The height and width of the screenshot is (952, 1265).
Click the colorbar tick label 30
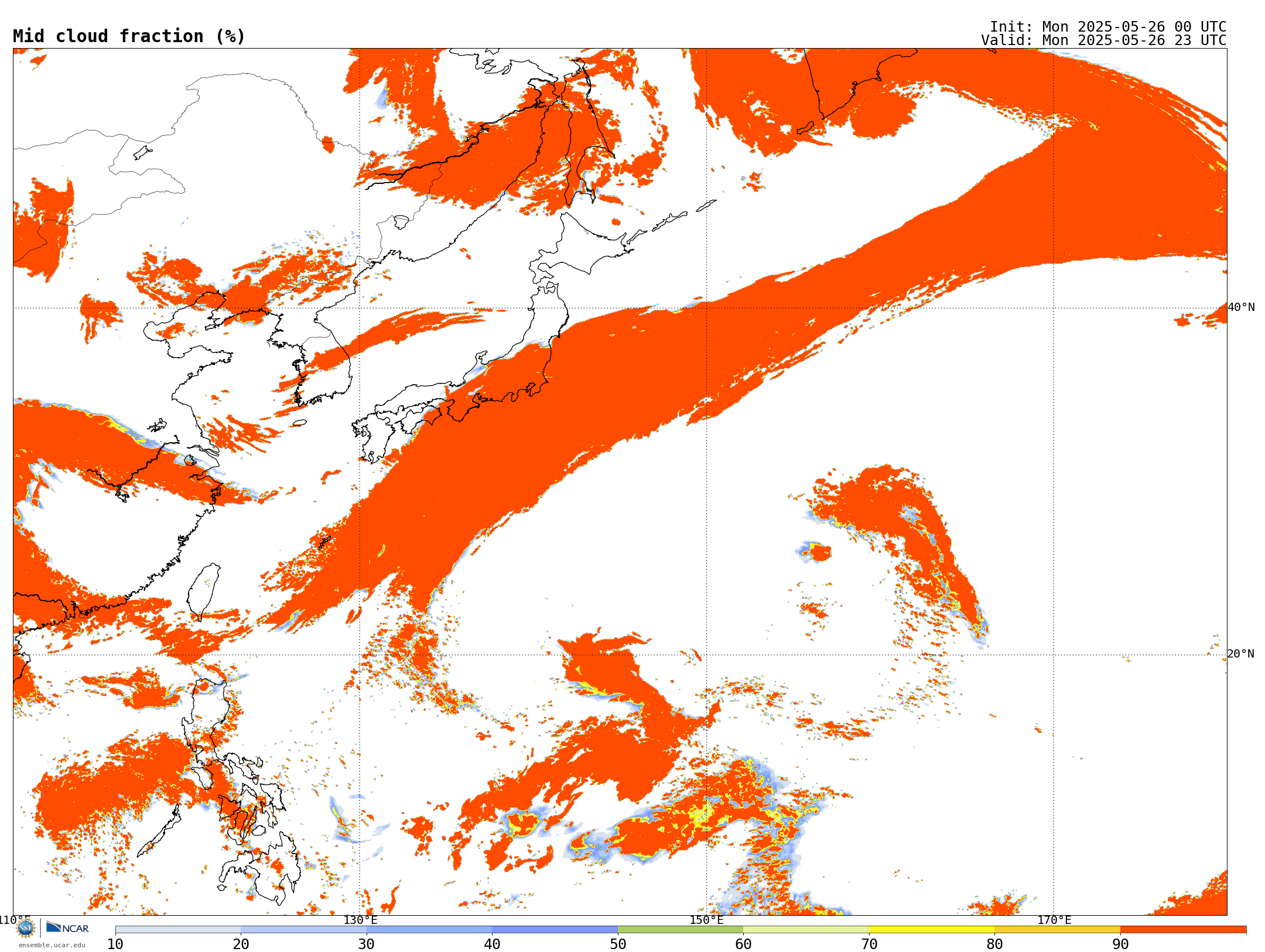coord(367,944)
